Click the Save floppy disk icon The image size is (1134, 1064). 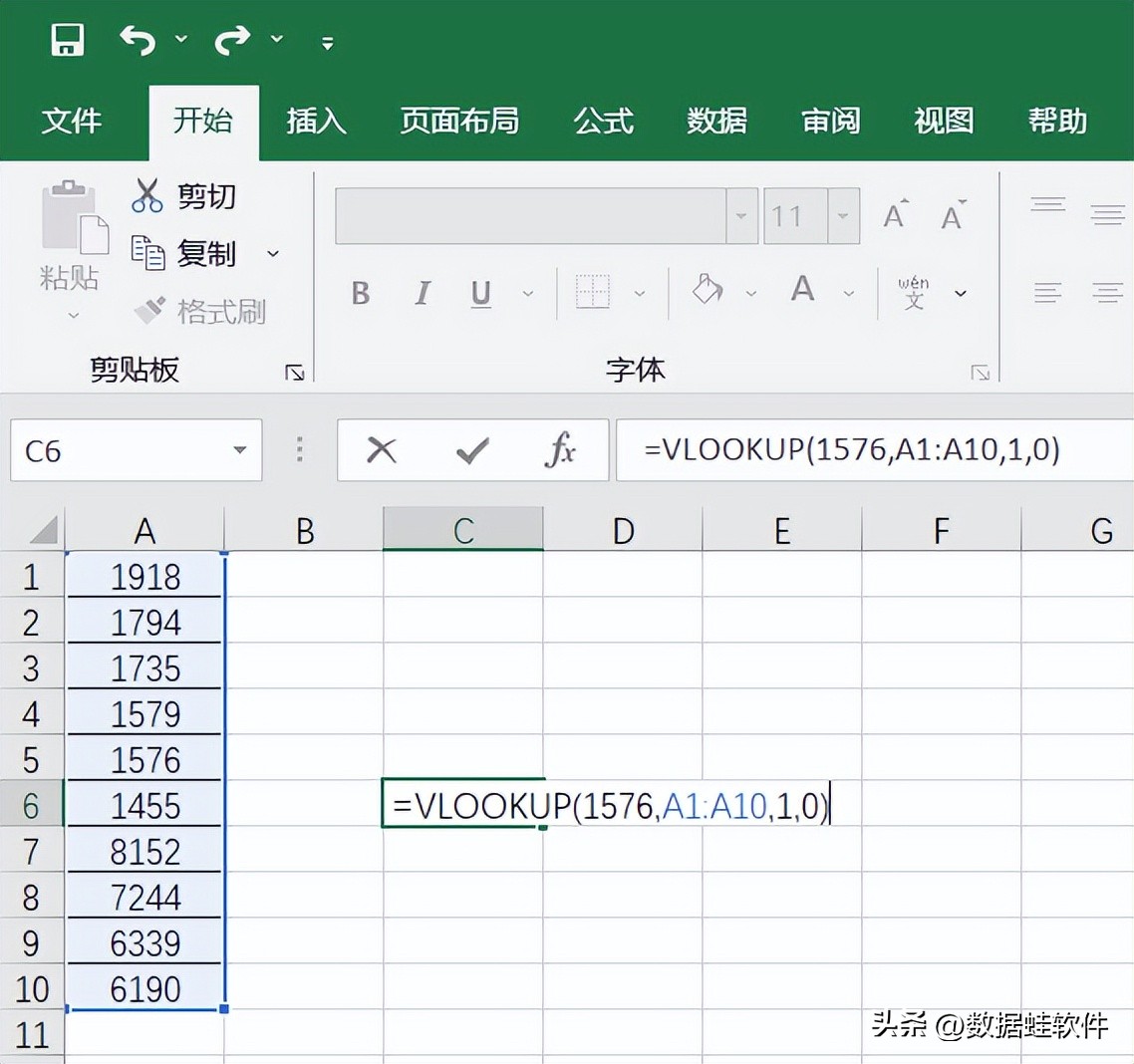[67, 40]
